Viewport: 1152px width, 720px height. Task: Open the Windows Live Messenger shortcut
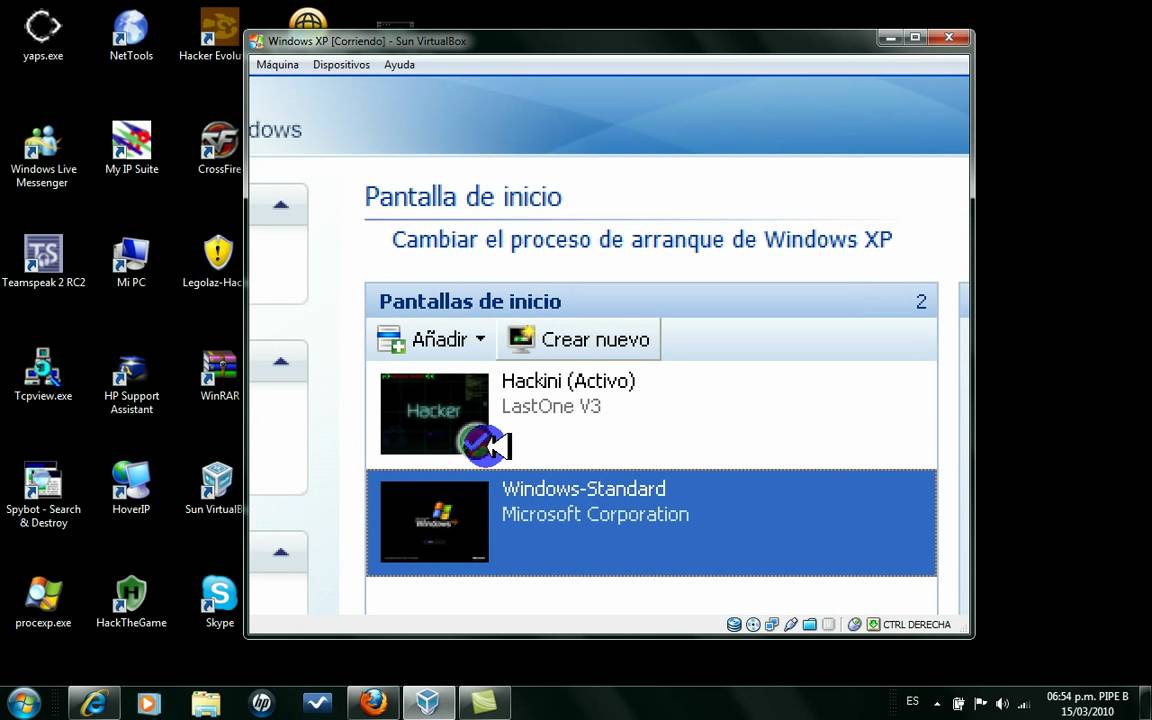coord(43,156)
